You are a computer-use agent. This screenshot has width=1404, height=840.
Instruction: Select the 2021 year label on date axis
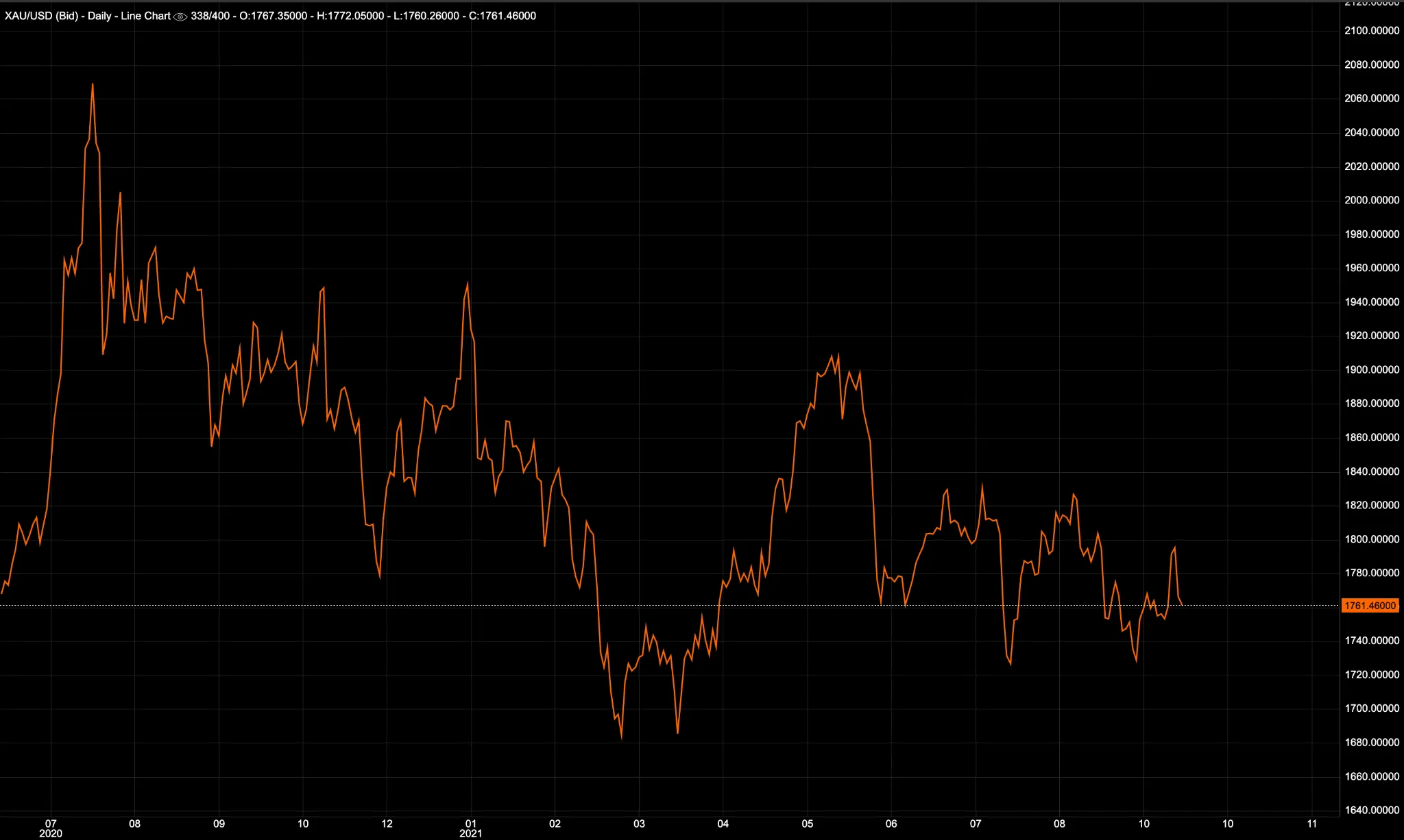[x=469, y=835]
